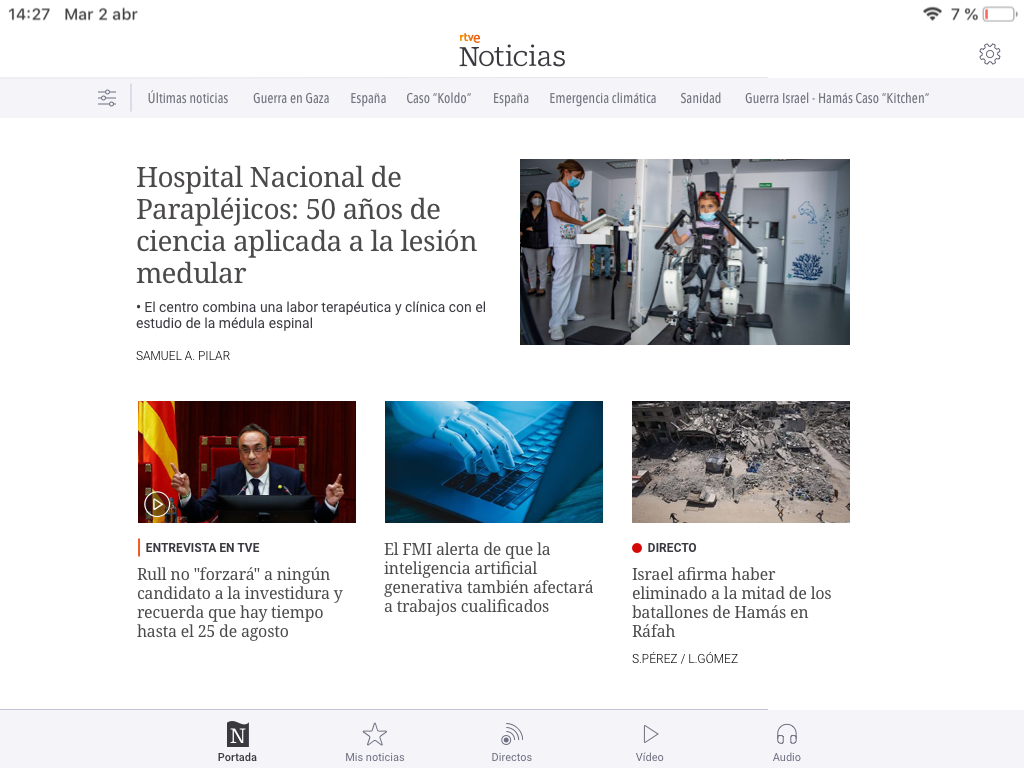Screen dimensions: 1024x768
Task: Tap the rtve Noticias logo
Action: point(512,51)
